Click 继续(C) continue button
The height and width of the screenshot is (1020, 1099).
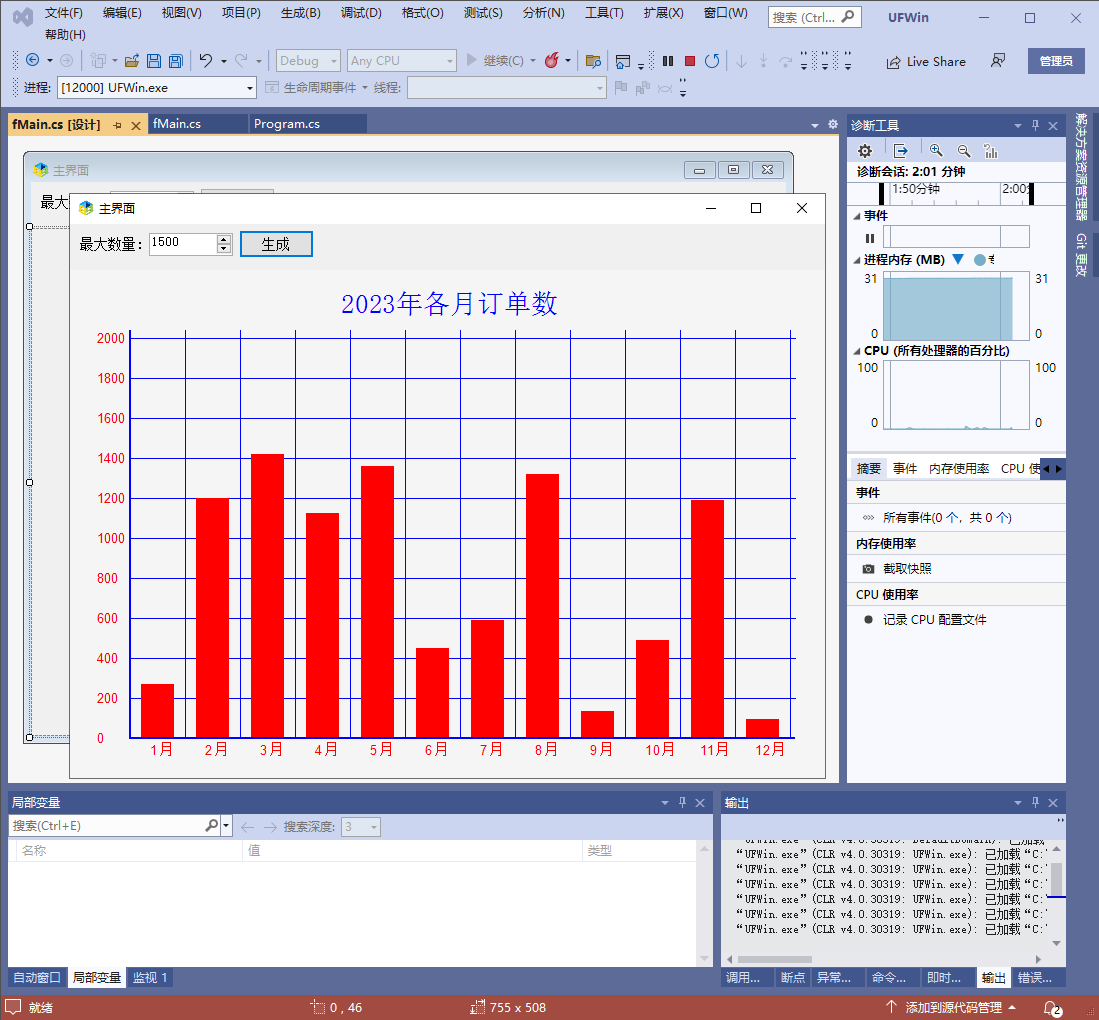pyautogui.click(x=496, y=61)
